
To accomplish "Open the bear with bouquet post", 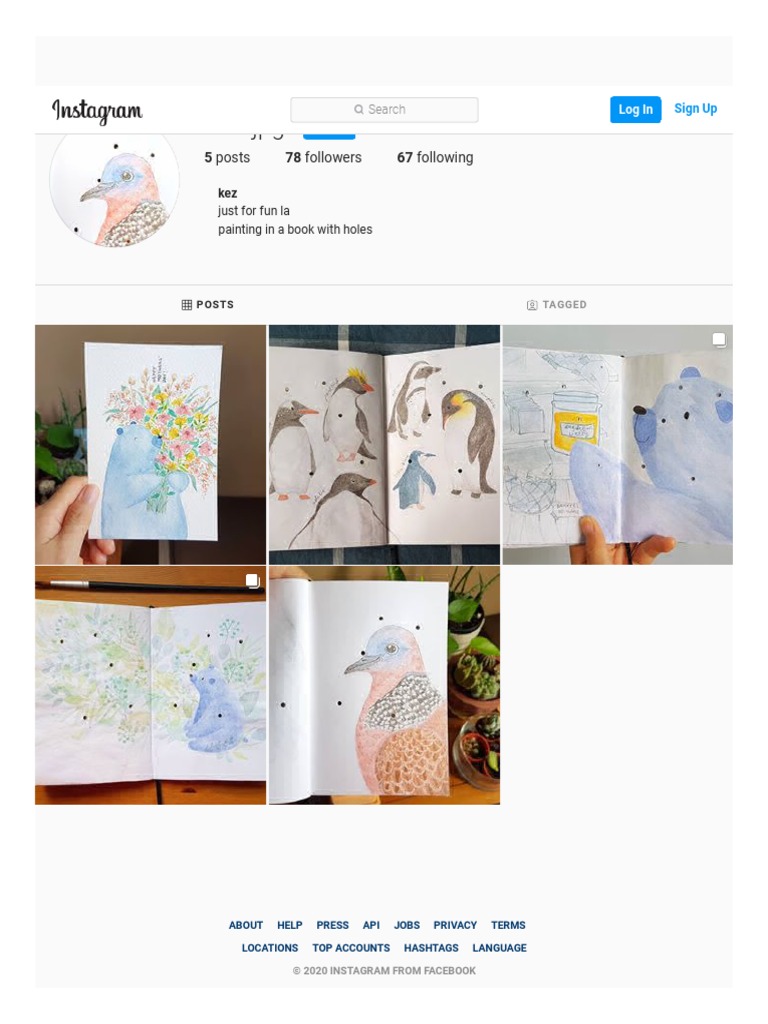I will [x=151, y=445].
